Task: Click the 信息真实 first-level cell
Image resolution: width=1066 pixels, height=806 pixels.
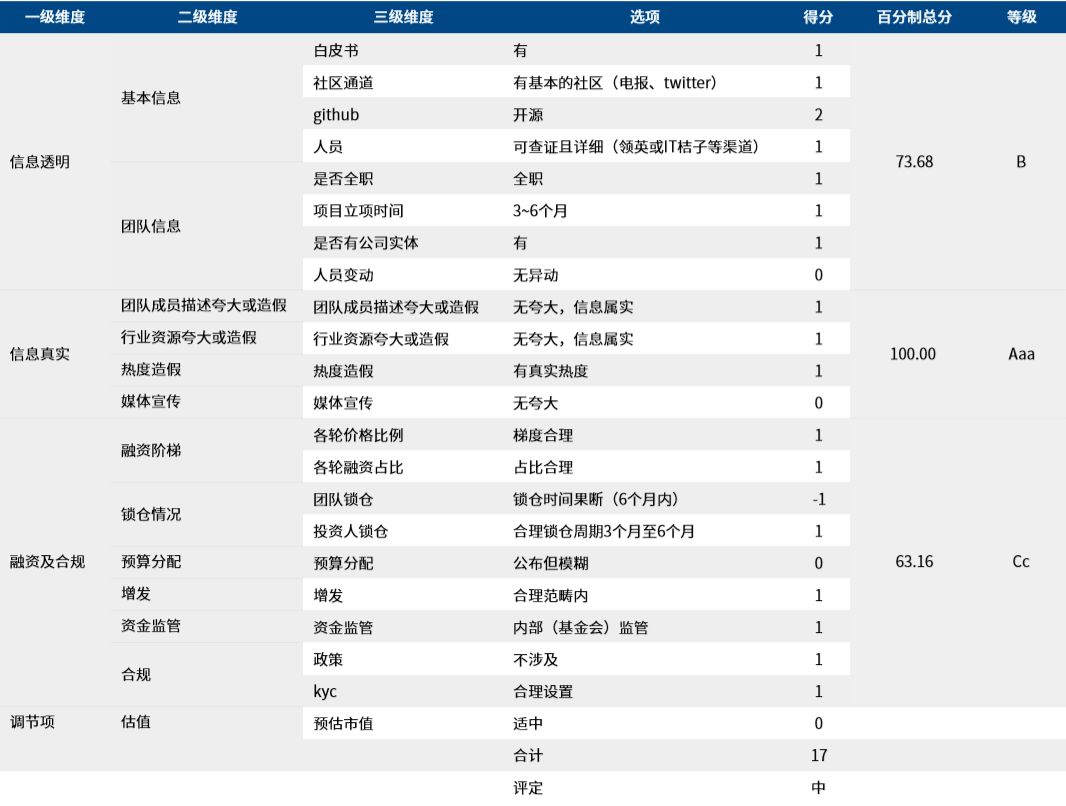Action: tap(39, 354)
